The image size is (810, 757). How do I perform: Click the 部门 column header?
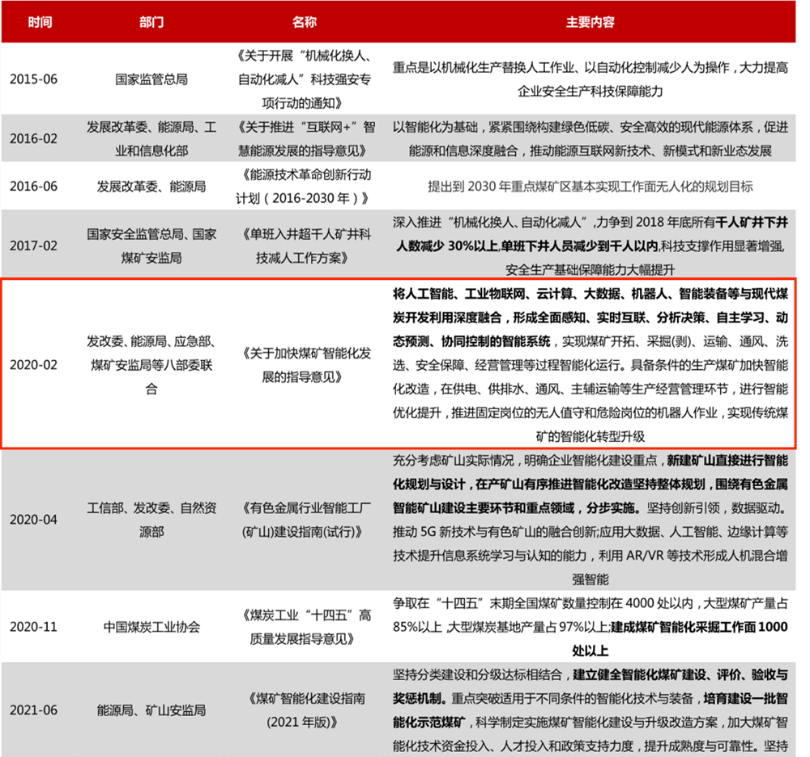pyautogui.click(x=150, y=21)
